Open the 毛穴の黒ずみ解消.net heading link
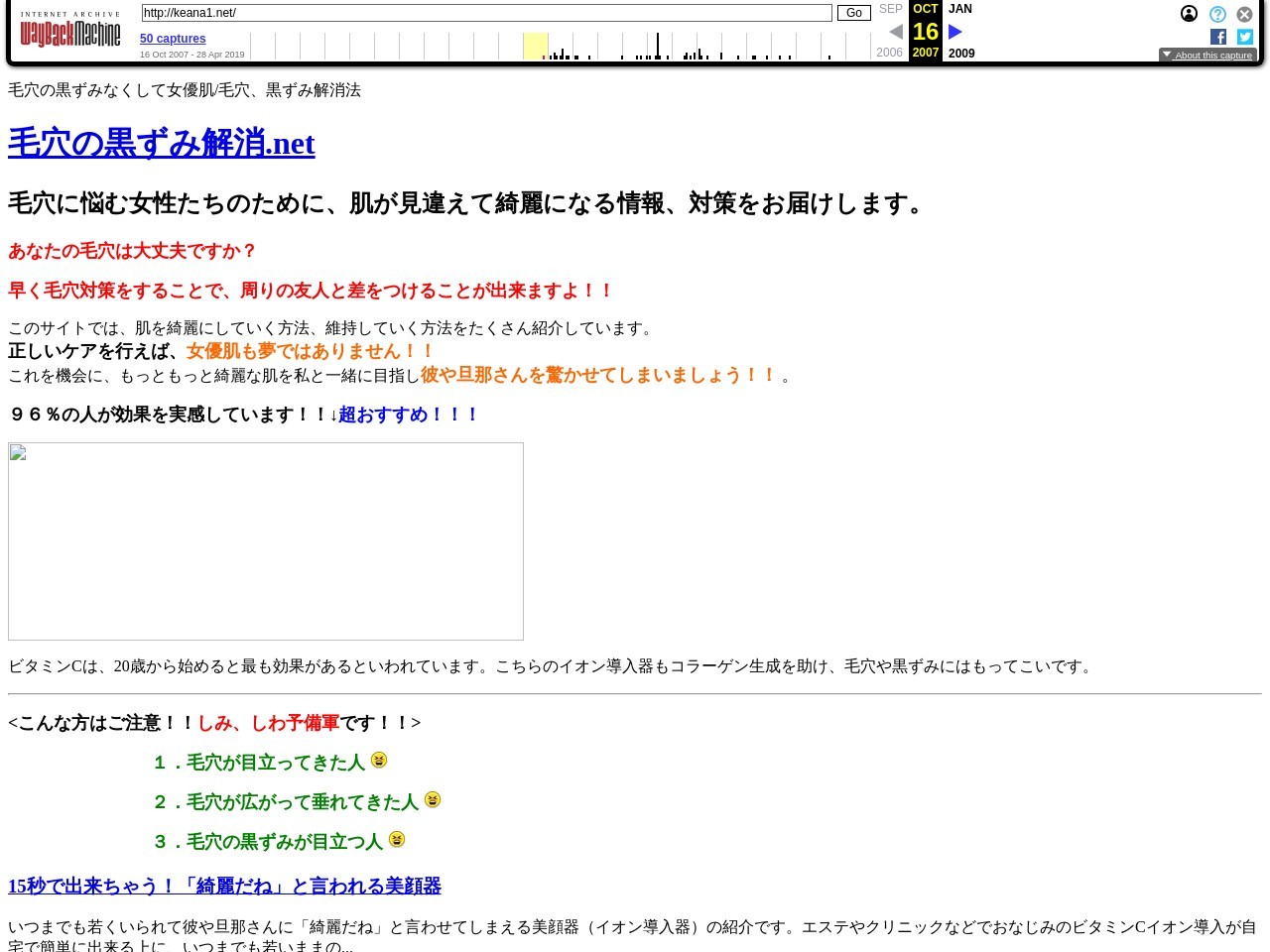This screenshot has height=952, width=1270. click(x=161, y=144)
